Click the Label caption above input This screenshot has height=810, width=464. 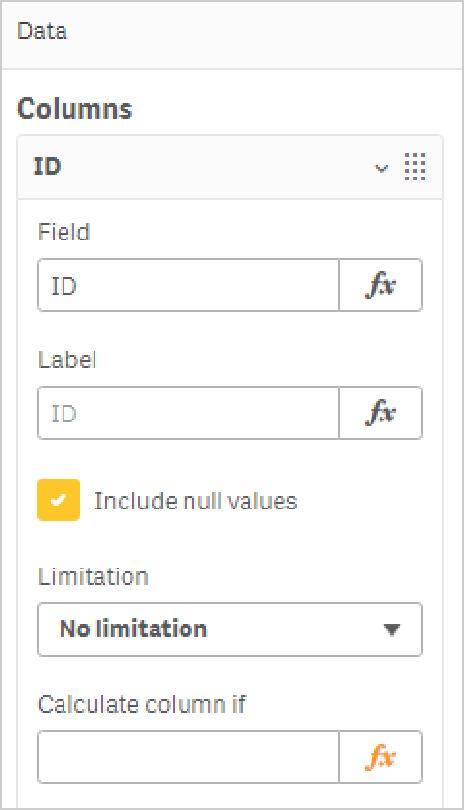pos(67,360)
